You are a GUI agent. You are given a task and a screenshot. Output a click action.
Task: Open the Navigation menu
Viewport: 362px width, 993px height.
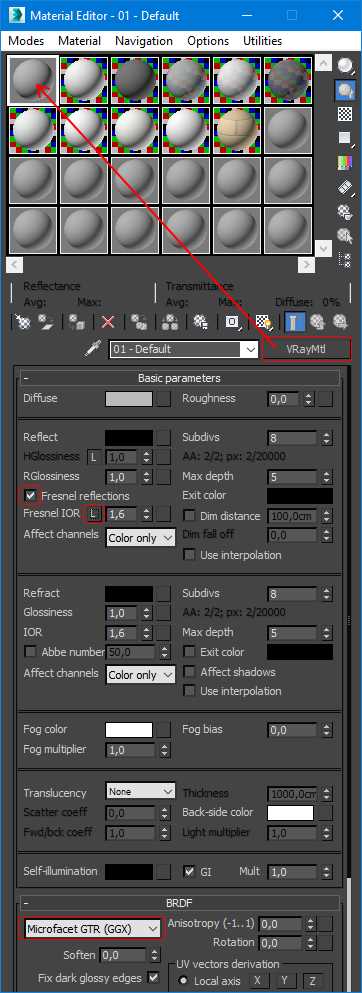[x=144, y=41]
